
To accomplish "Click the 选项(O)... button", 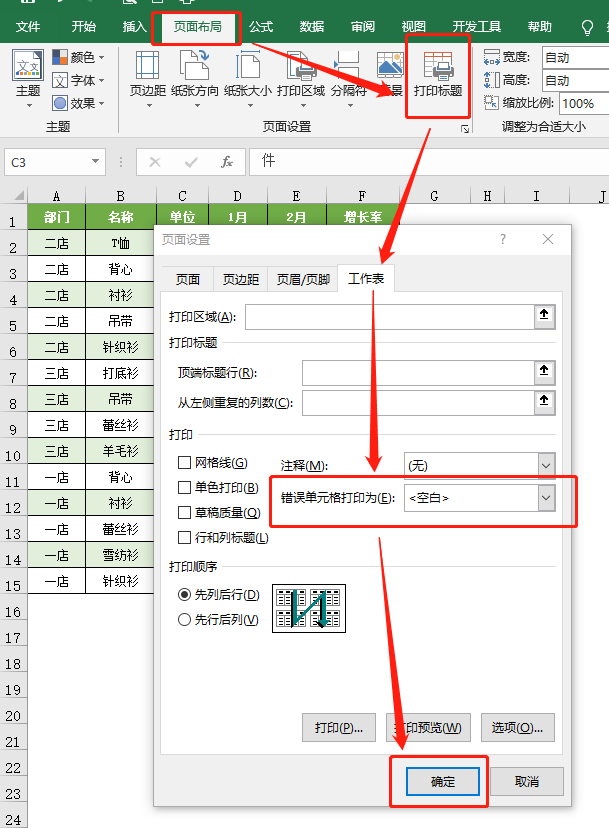I will pyautogui.click(x=517, y=728).
